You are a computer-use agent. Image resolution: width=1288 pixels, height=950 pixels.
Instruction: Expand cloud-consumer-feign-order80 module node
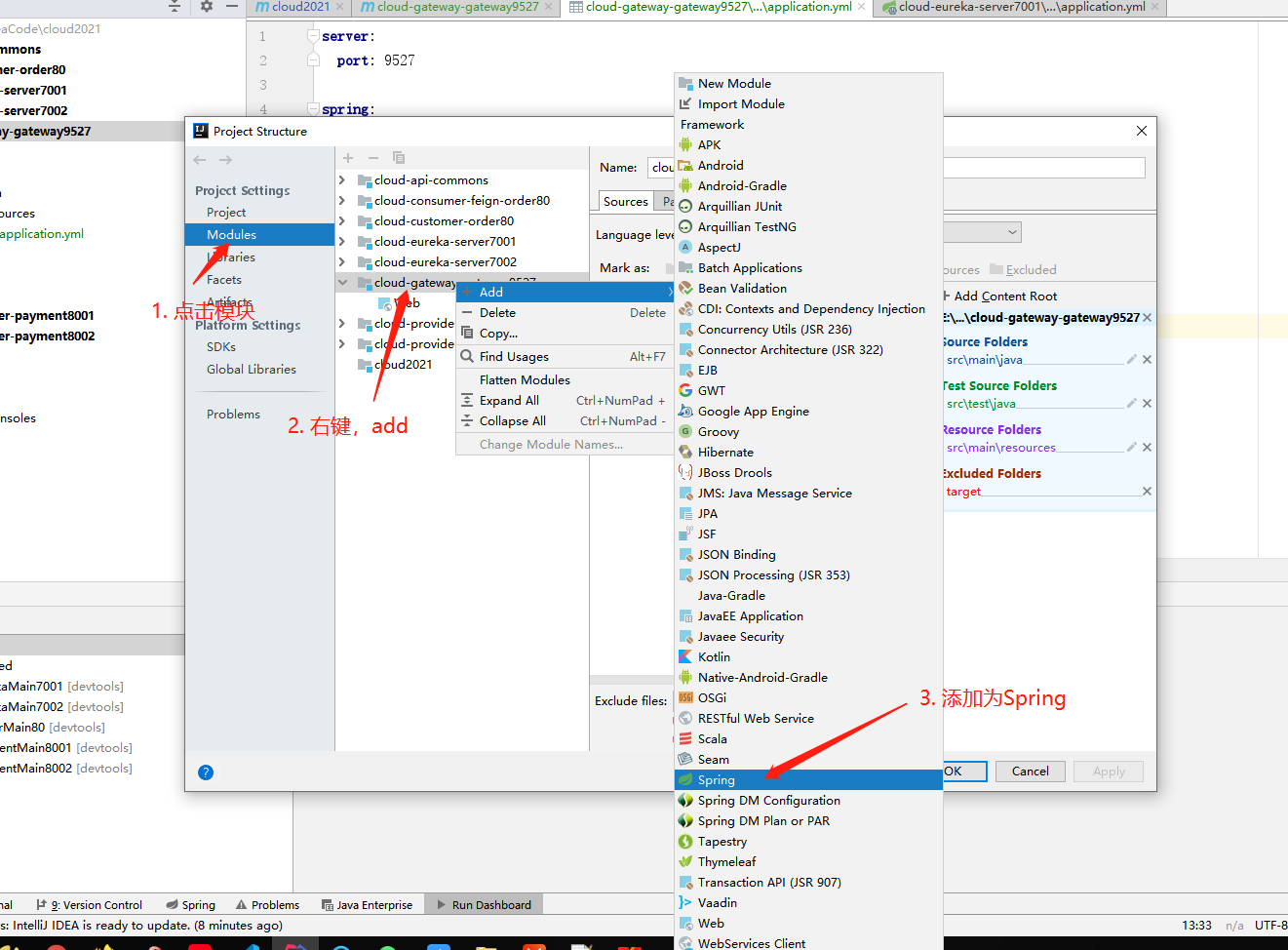click(342, 201)
